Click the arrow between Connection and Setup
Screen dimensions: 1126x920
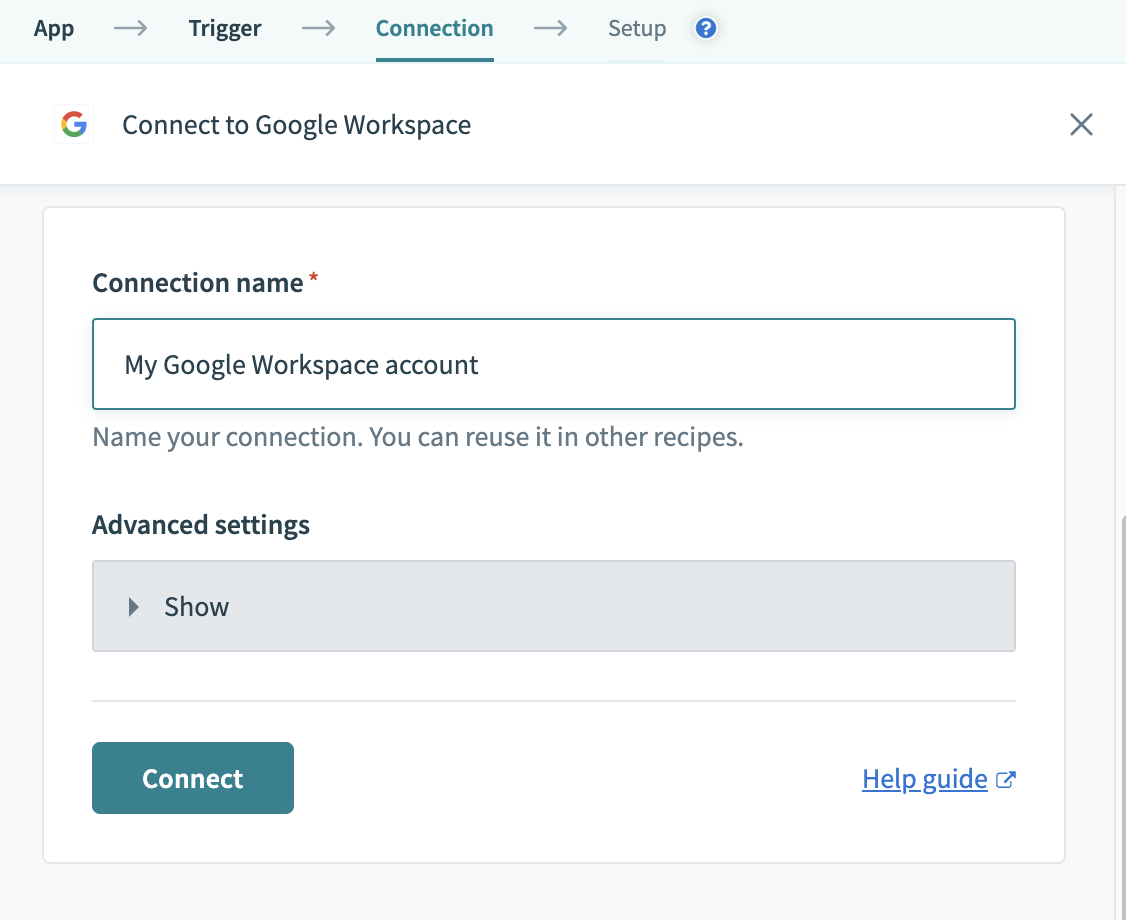550,29
